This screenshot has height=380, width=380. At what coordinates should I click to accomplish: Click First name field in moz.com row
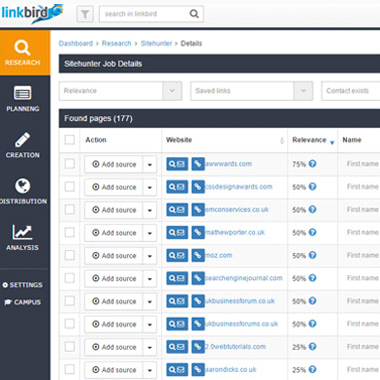[x=362, y=255]
